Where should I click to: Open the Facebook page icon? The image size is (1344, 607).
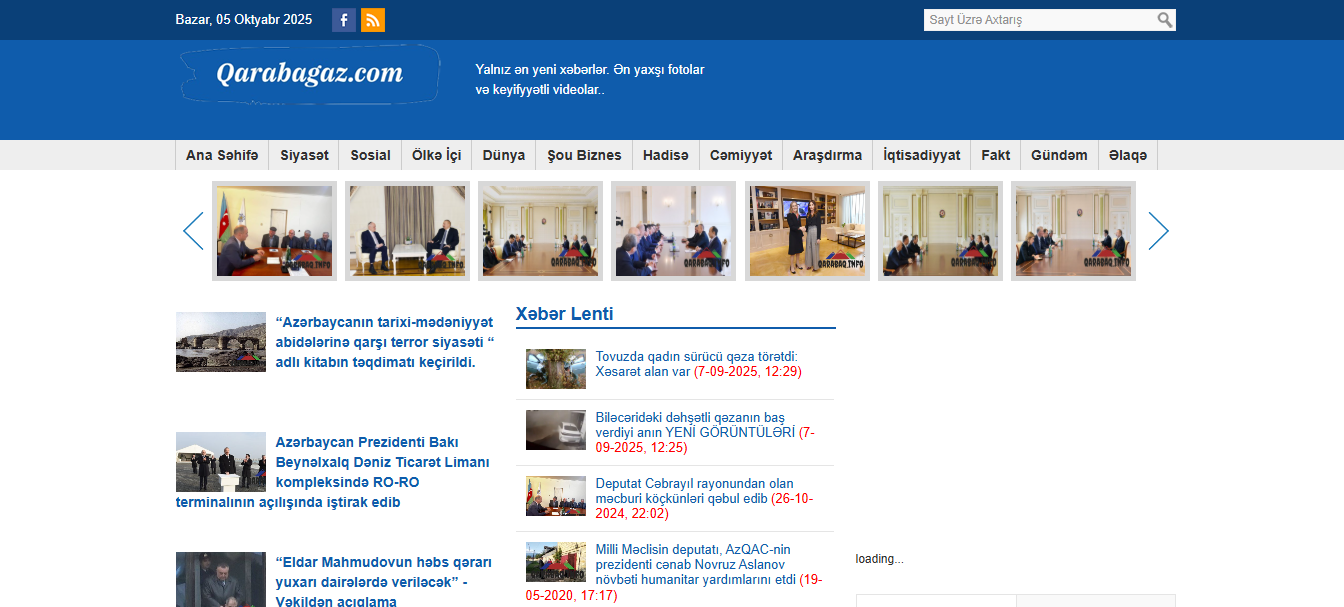click(343, 20)
